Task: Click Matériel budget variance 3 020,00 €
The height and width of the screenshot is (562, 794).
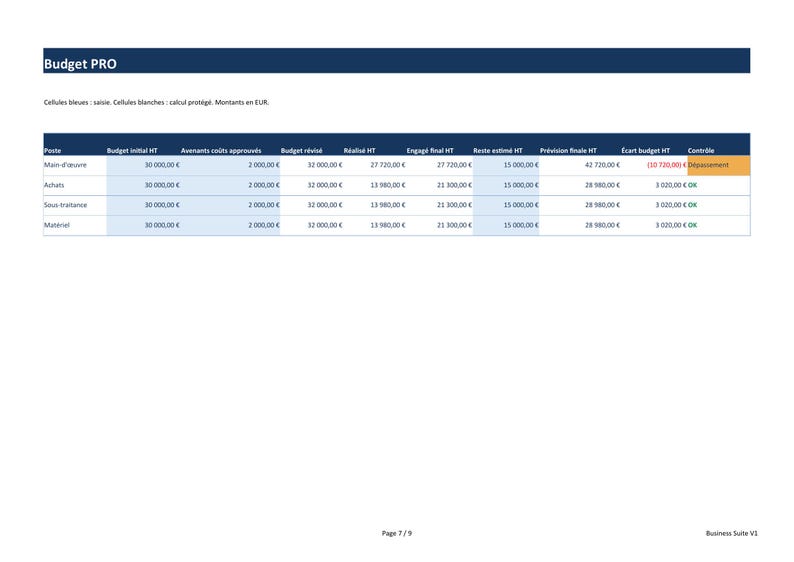Action: click(671, 225)
